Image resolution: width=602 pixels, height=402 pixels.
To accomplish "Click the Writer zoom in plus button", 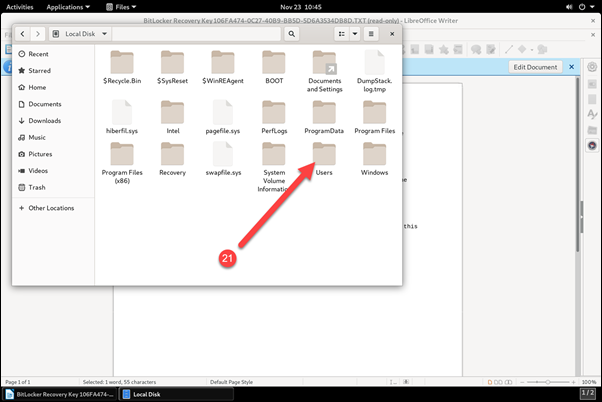I will coord(573,382).
